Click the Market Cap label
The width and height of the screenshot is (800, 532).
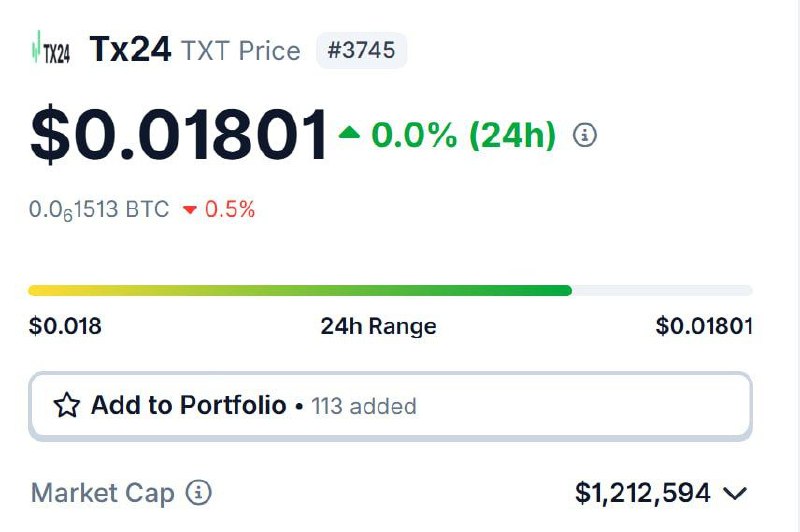pos(103,493)
